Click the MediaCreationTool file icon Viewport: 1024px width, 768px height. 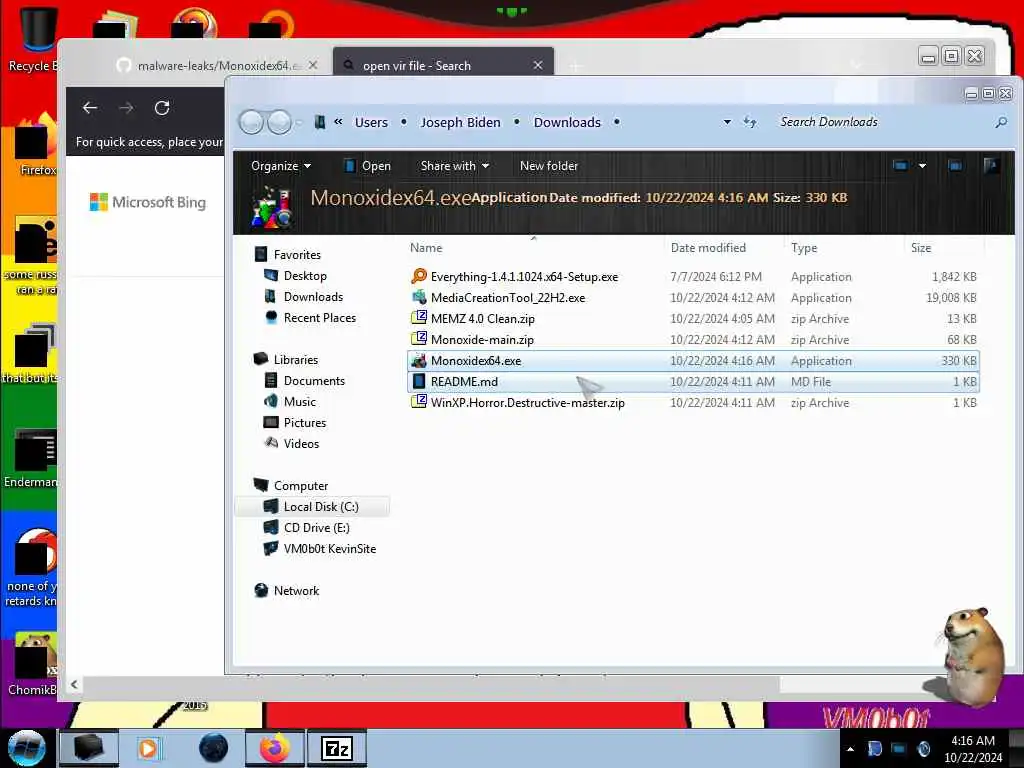(419, 297)
